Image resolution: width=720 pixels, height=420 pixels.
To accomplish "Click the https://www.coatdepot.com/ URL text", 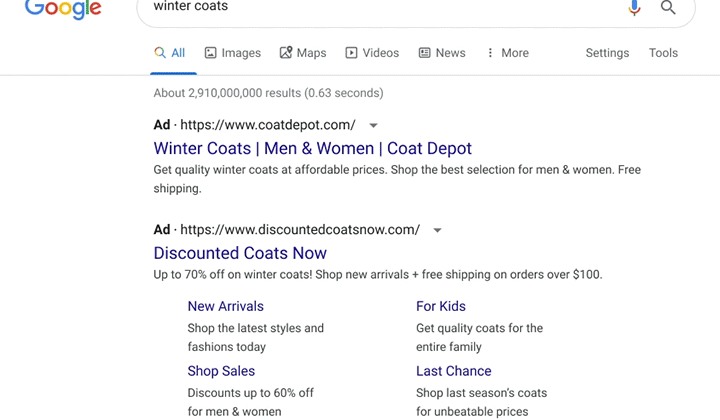I will [268, 125].
